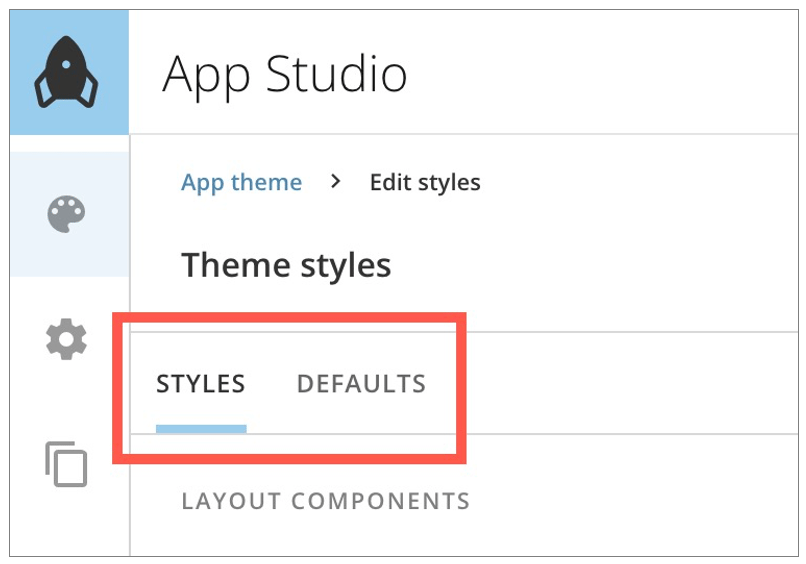Click the word 'styles' in the breadcrumb trail
This screenshot has width=806, height=564.
[x=449, y=183]
